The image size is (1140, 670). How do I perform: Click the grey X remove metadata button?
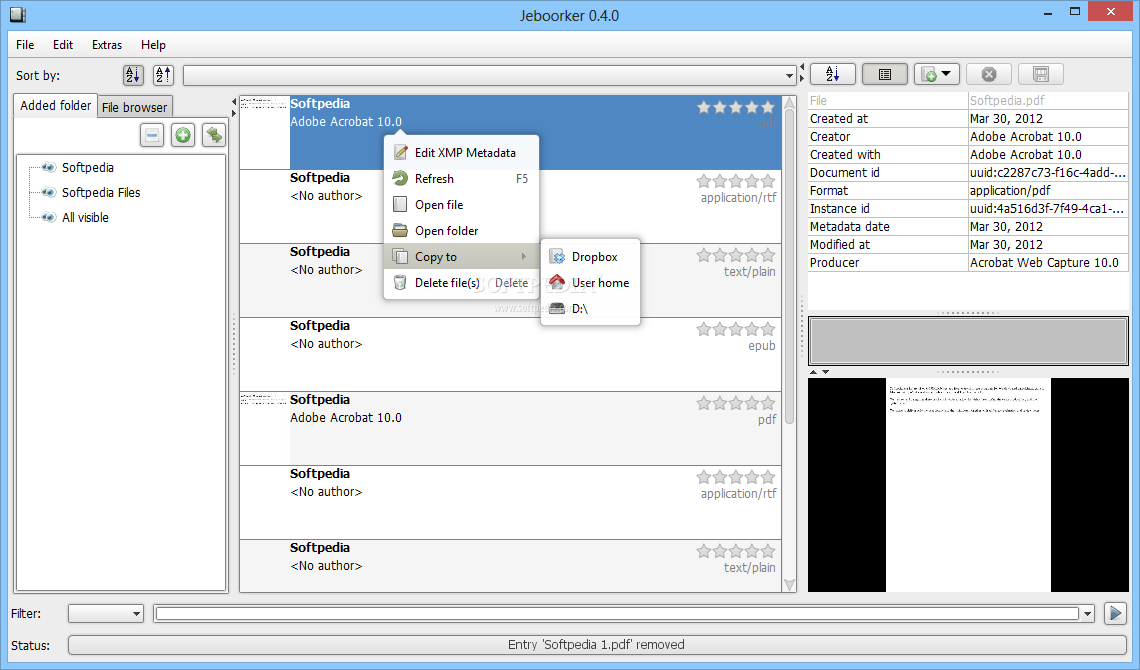tap(989, 74)
